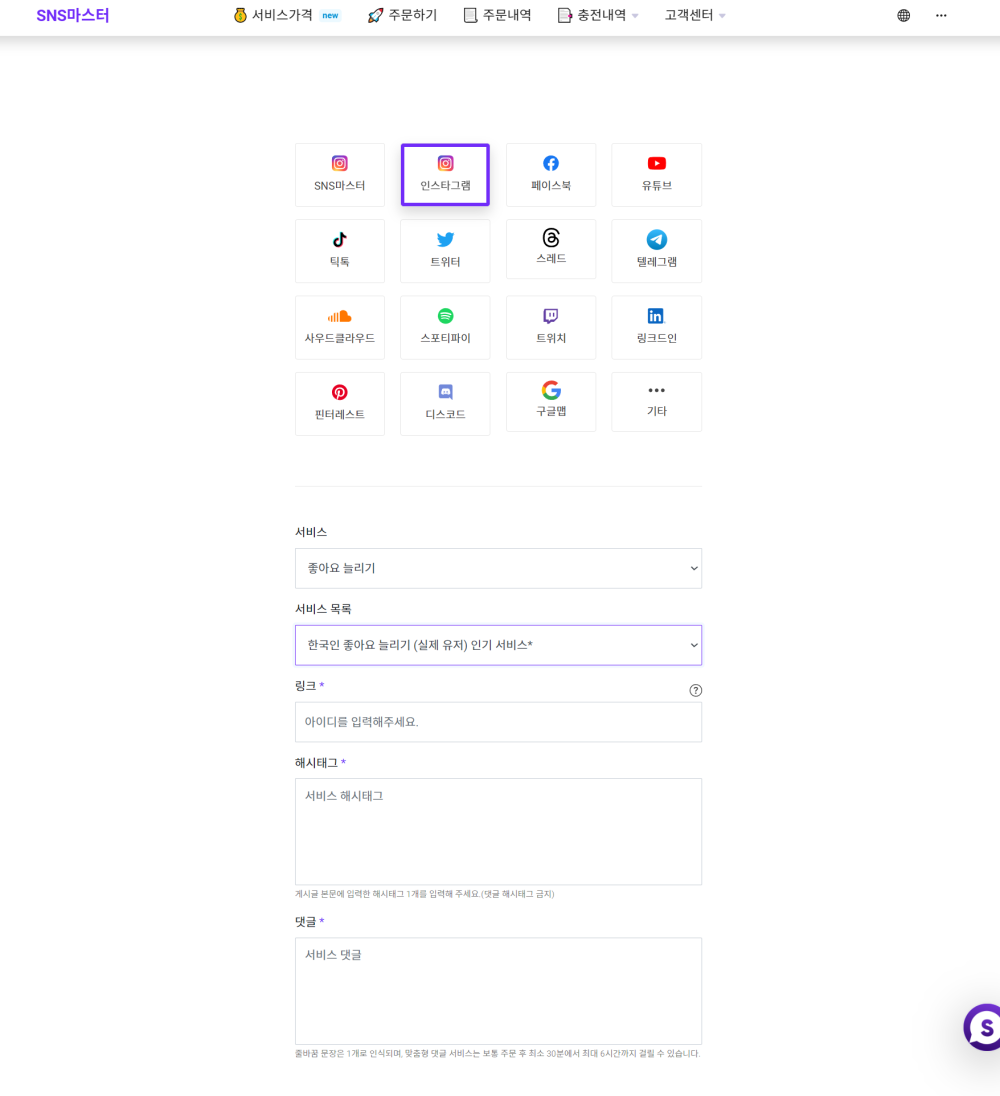
Task: Click the globe language icon
Action: pyautogui.click(x=904, y=15)
